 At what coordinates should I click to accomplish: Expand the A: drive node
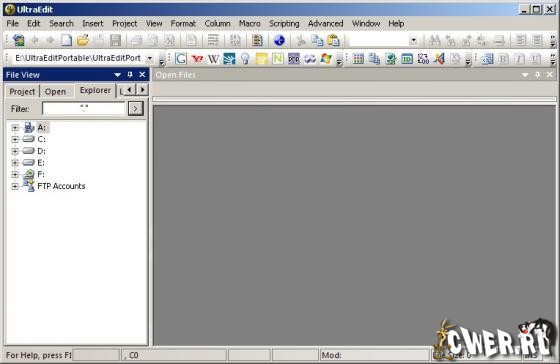15,128
